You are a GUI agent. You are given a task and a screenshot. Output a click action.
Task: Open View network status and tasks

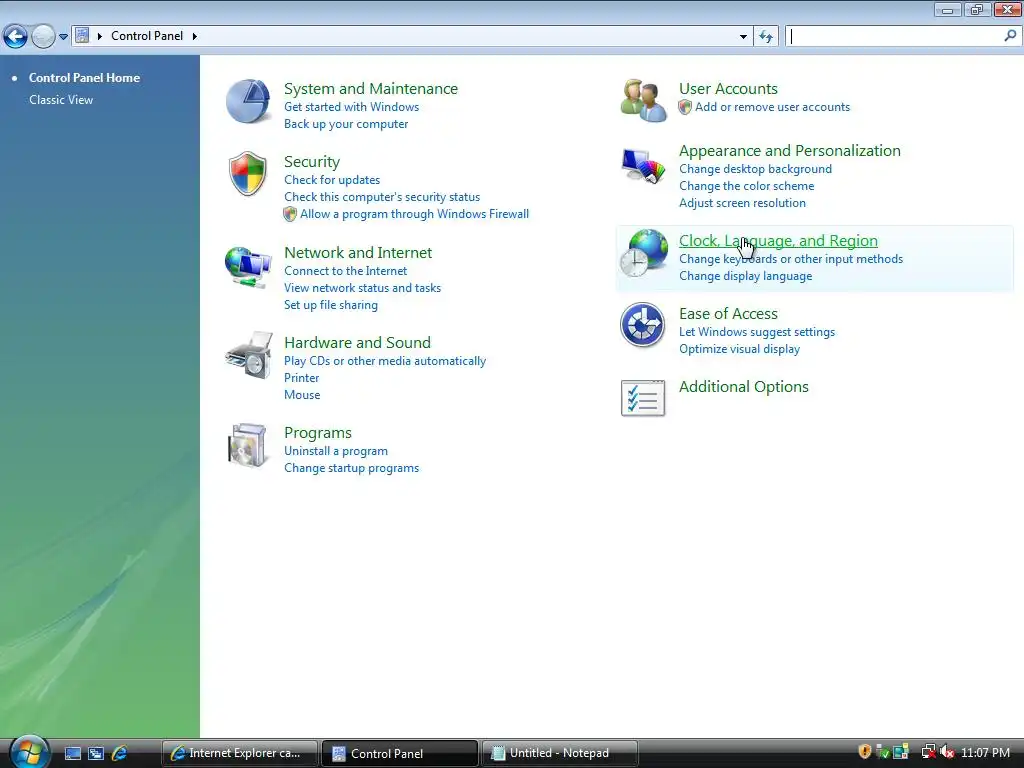click(x=362, y=288)
